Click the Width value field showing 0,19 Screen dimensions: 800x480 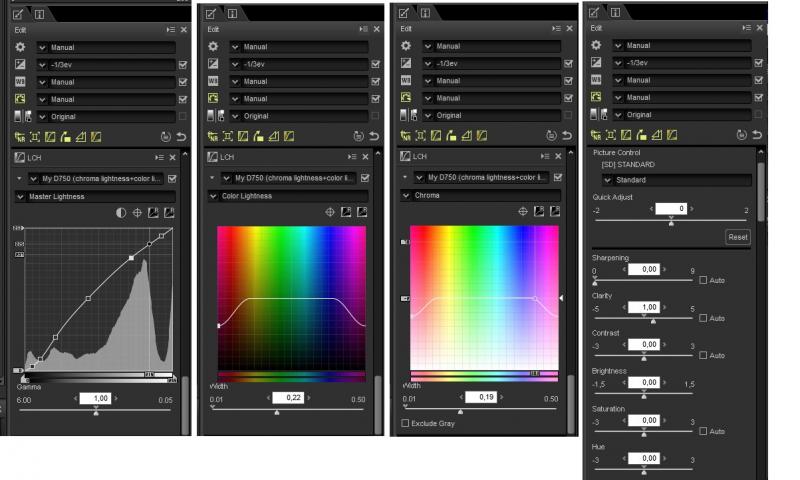click(481, 397)
